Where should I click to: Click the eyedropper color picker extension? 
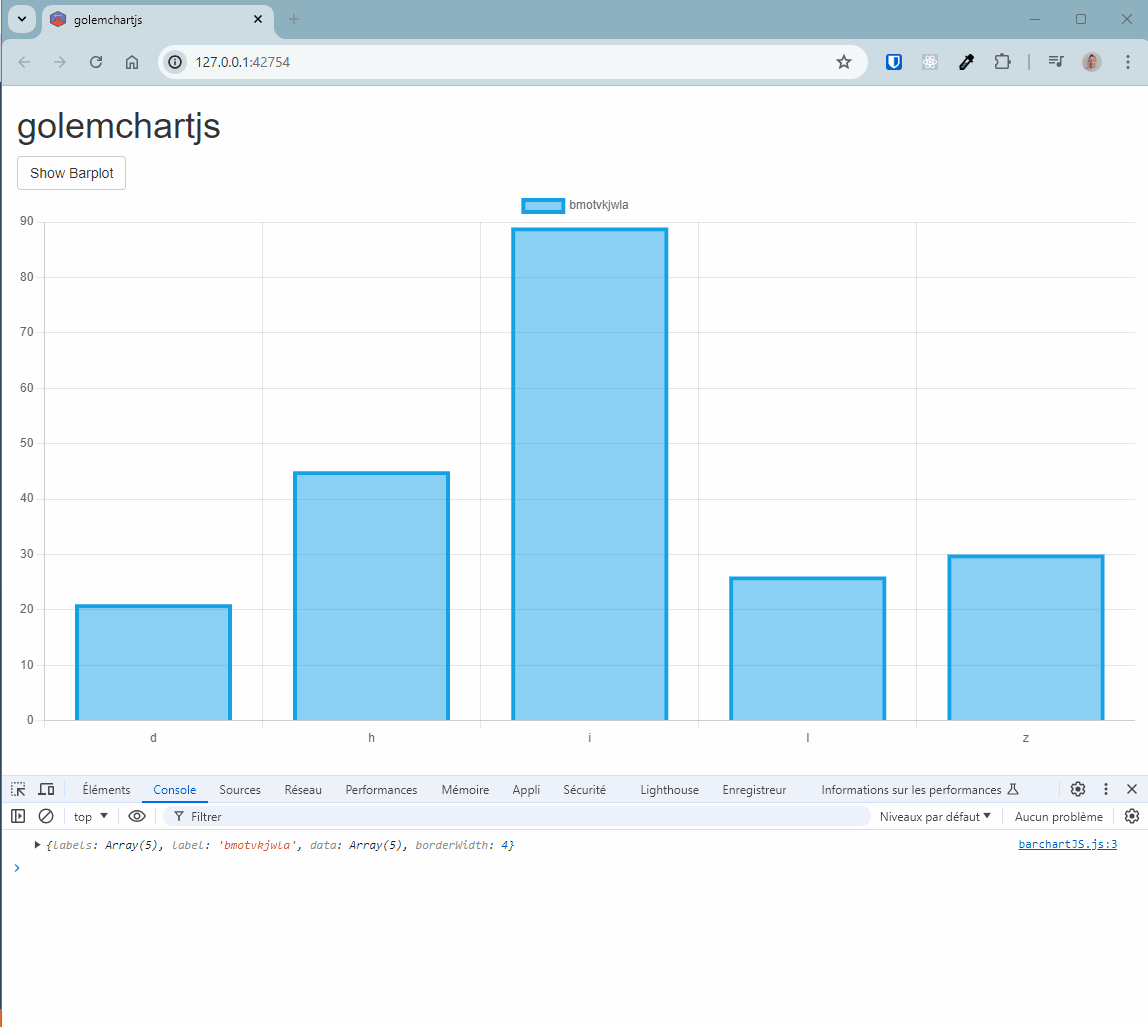[x=966, y=62]
